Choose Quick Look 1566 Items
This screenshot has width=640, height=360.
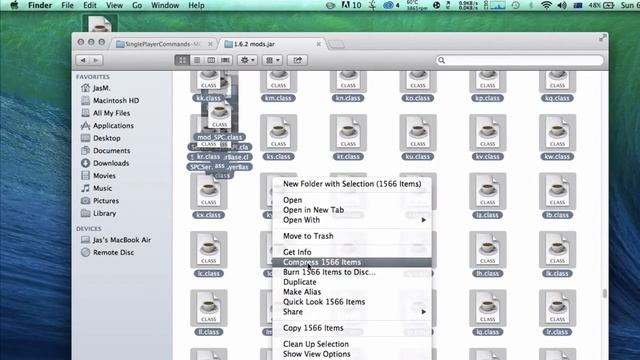[x=352, y=302]
